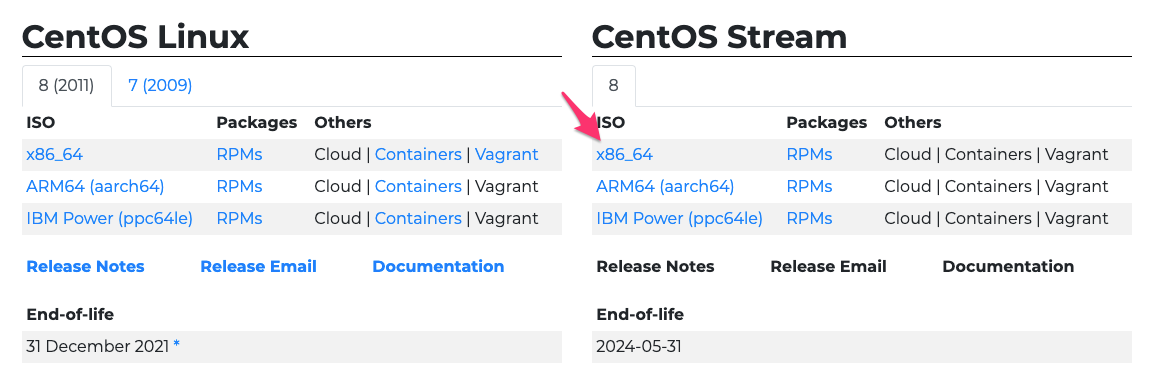Click the CentOS Stream x86_64 ISO link
1153x385 pixels.
pyautogui.click(x=624, y=155)
